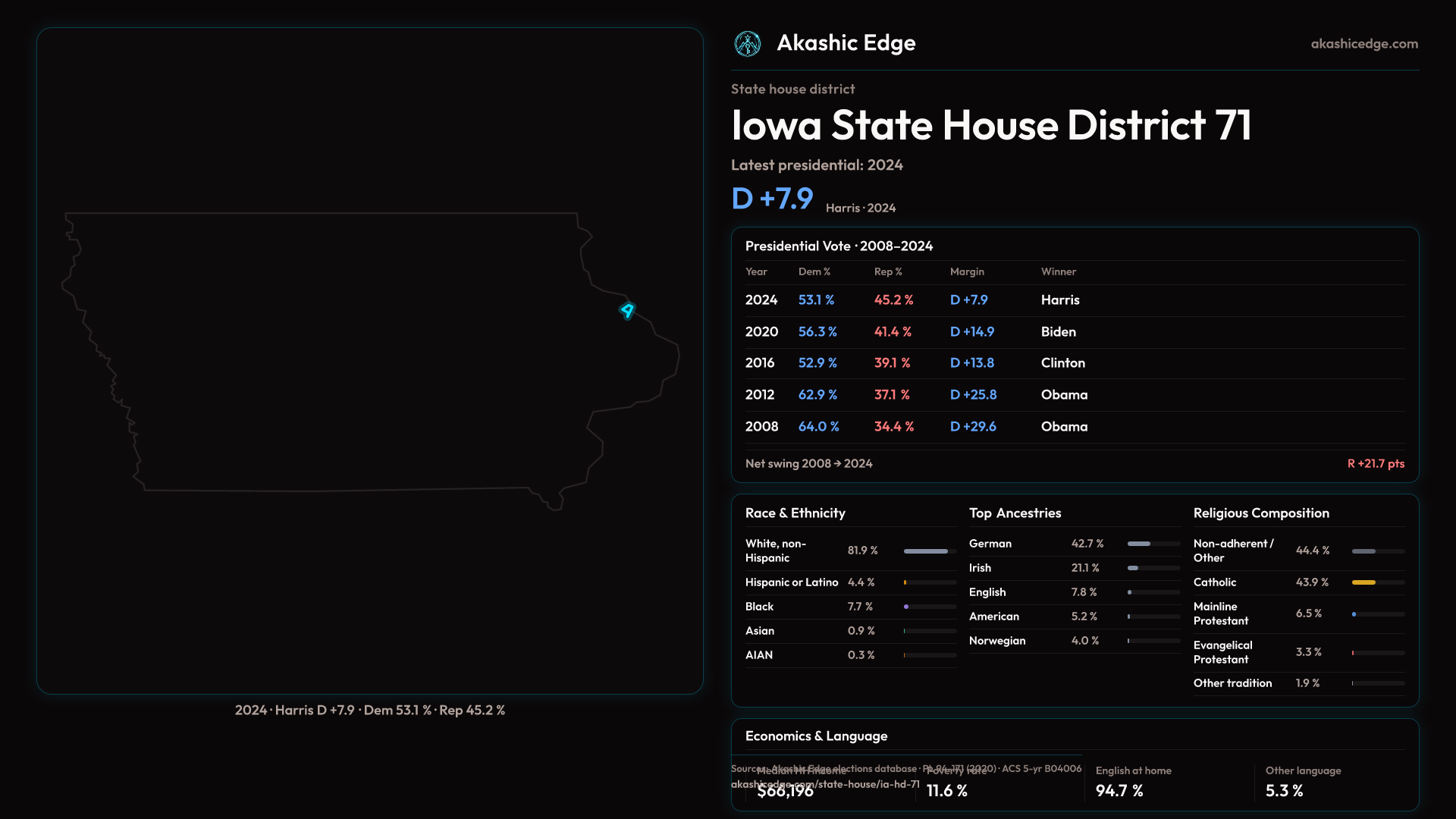Click the Religious Composition heading
The height and width of the screenshot is (819, 1456).
coord(1260,513)
